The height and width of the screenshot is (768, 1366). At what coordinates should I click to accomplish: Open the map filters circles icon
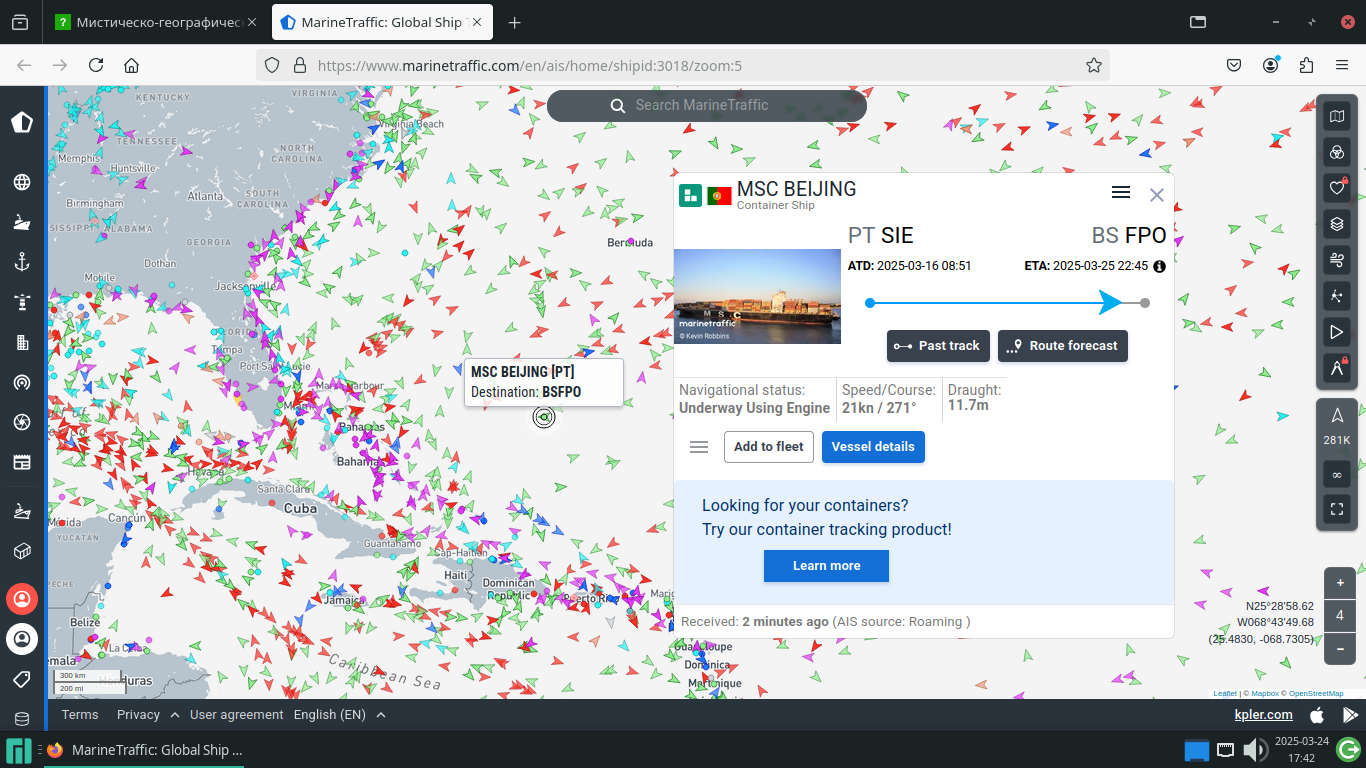coord(1337,152)
